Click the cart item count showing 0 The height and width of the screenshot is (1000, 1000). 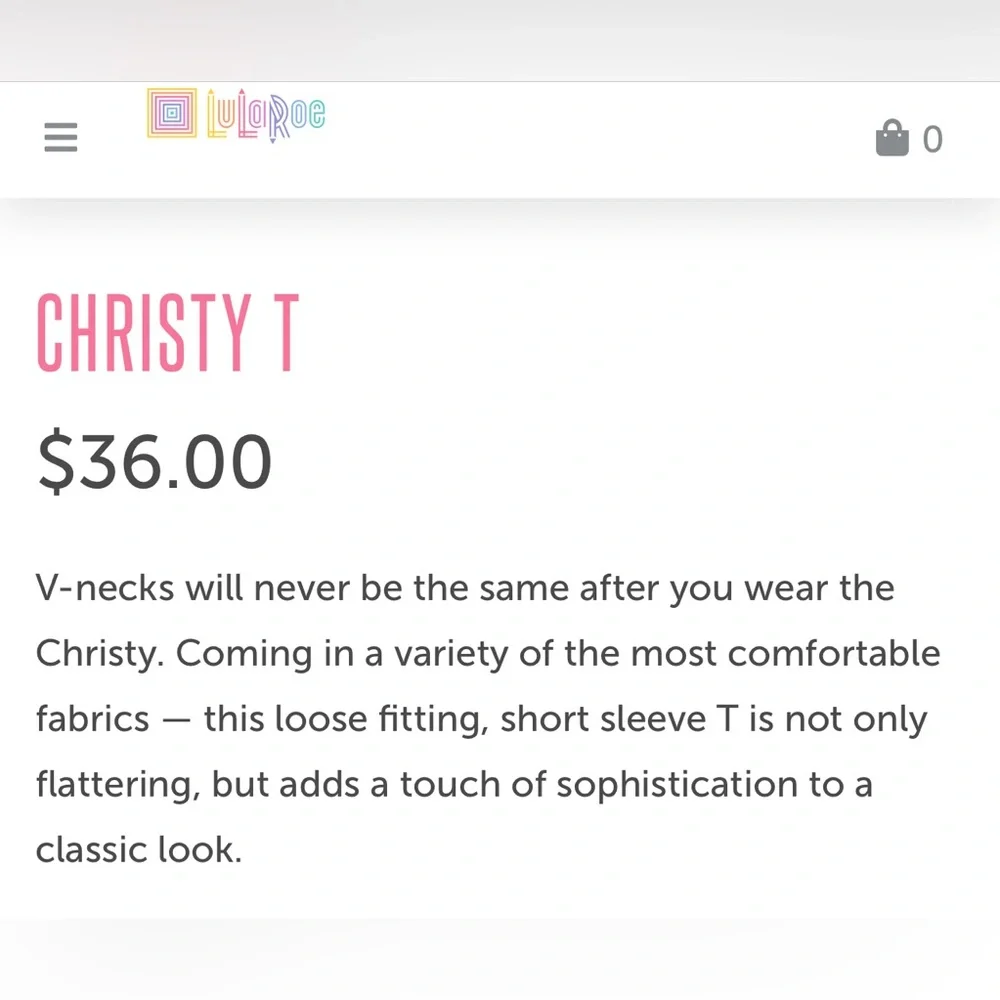[932, 139]
